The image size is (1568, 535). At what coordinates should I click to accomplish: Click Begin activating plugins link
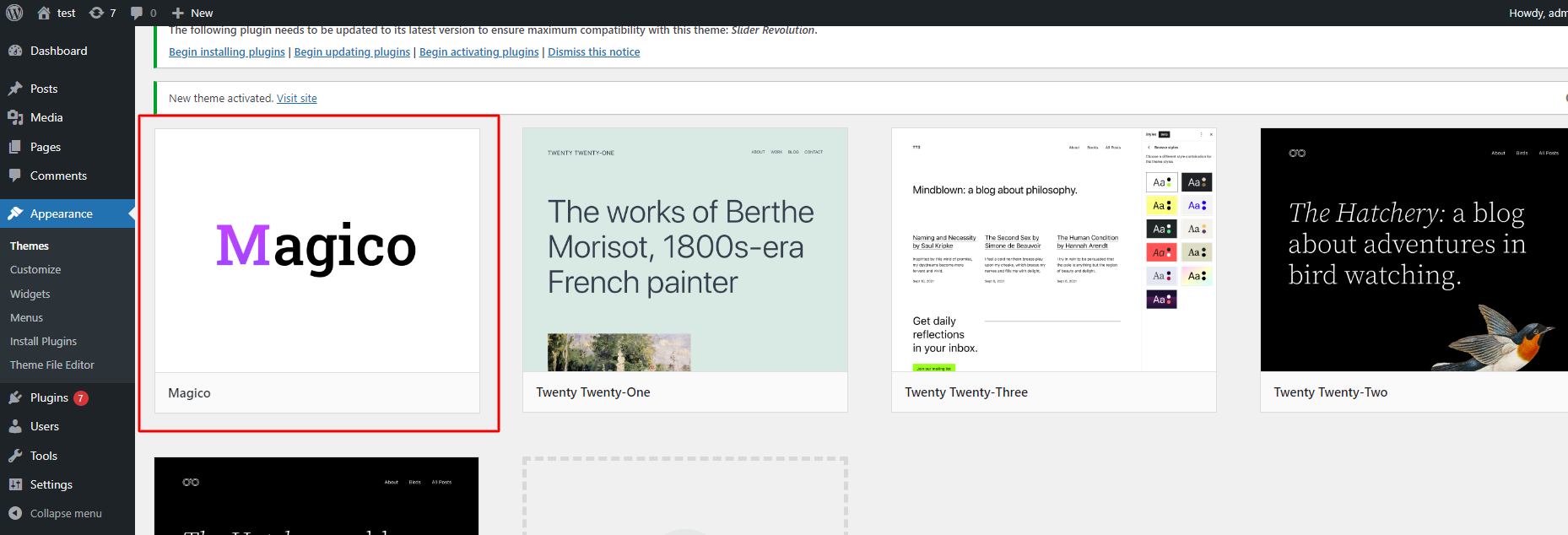479,51
